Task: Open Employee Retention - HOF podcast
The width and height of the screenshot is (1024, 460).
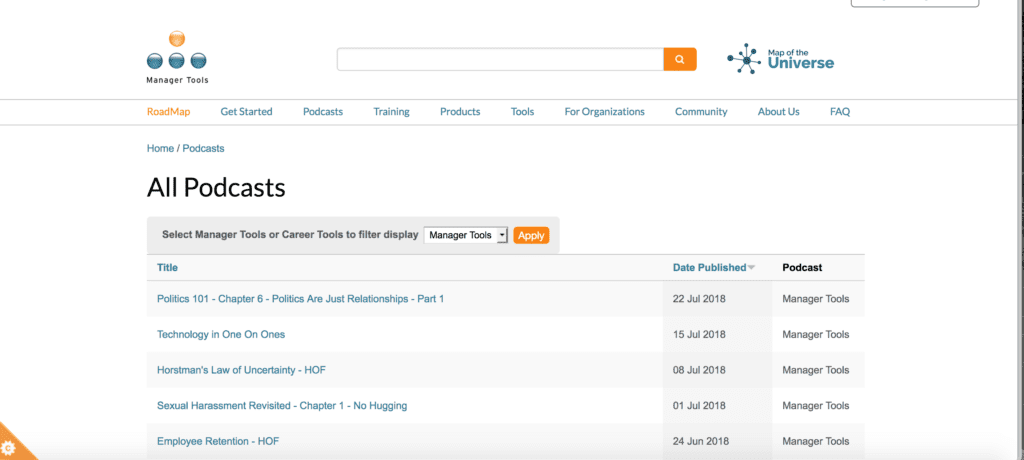Action: (x=218, y=441)
